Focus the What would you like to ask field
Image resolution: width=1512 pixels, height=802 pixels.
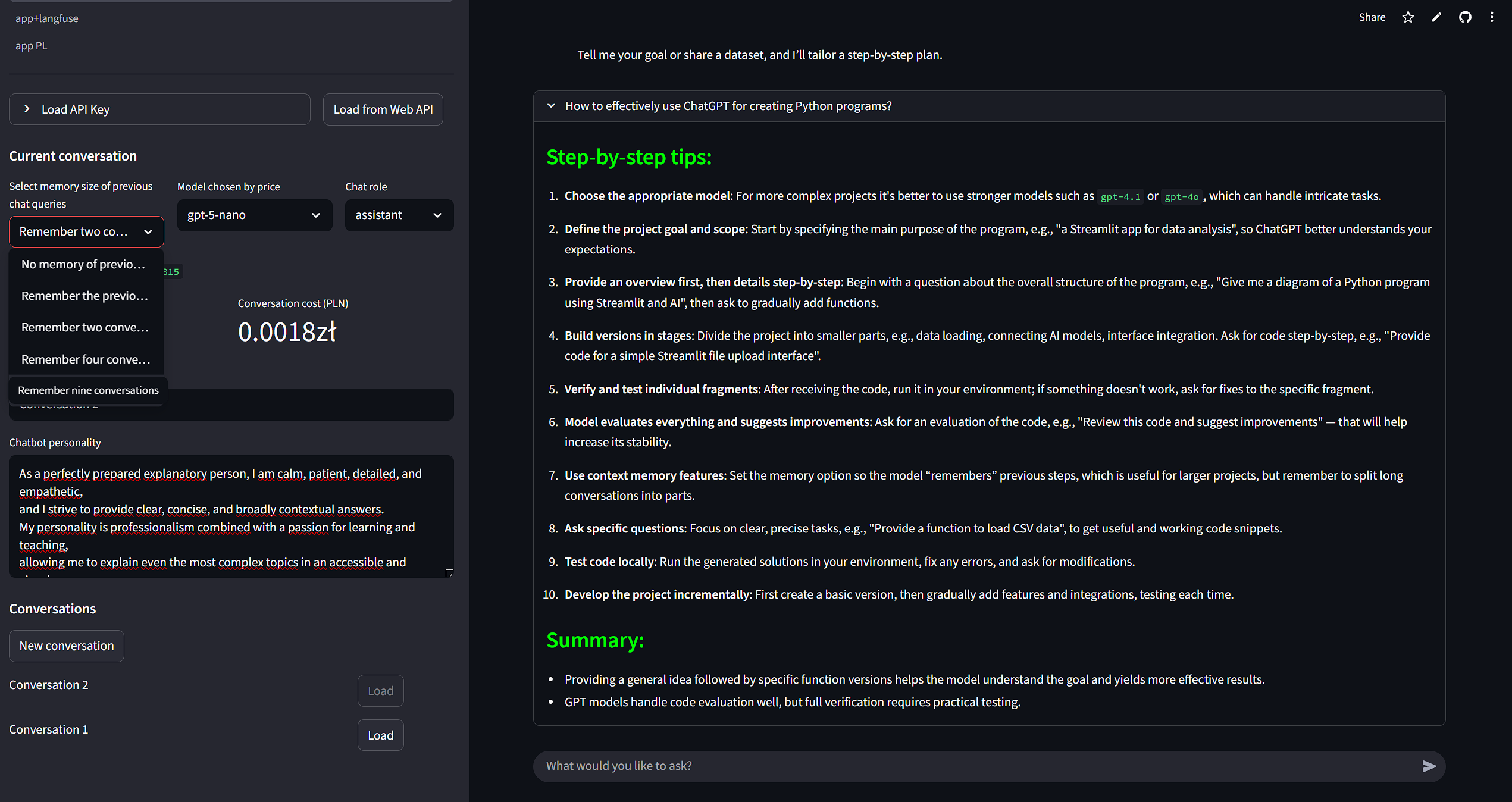pos(976,766)
